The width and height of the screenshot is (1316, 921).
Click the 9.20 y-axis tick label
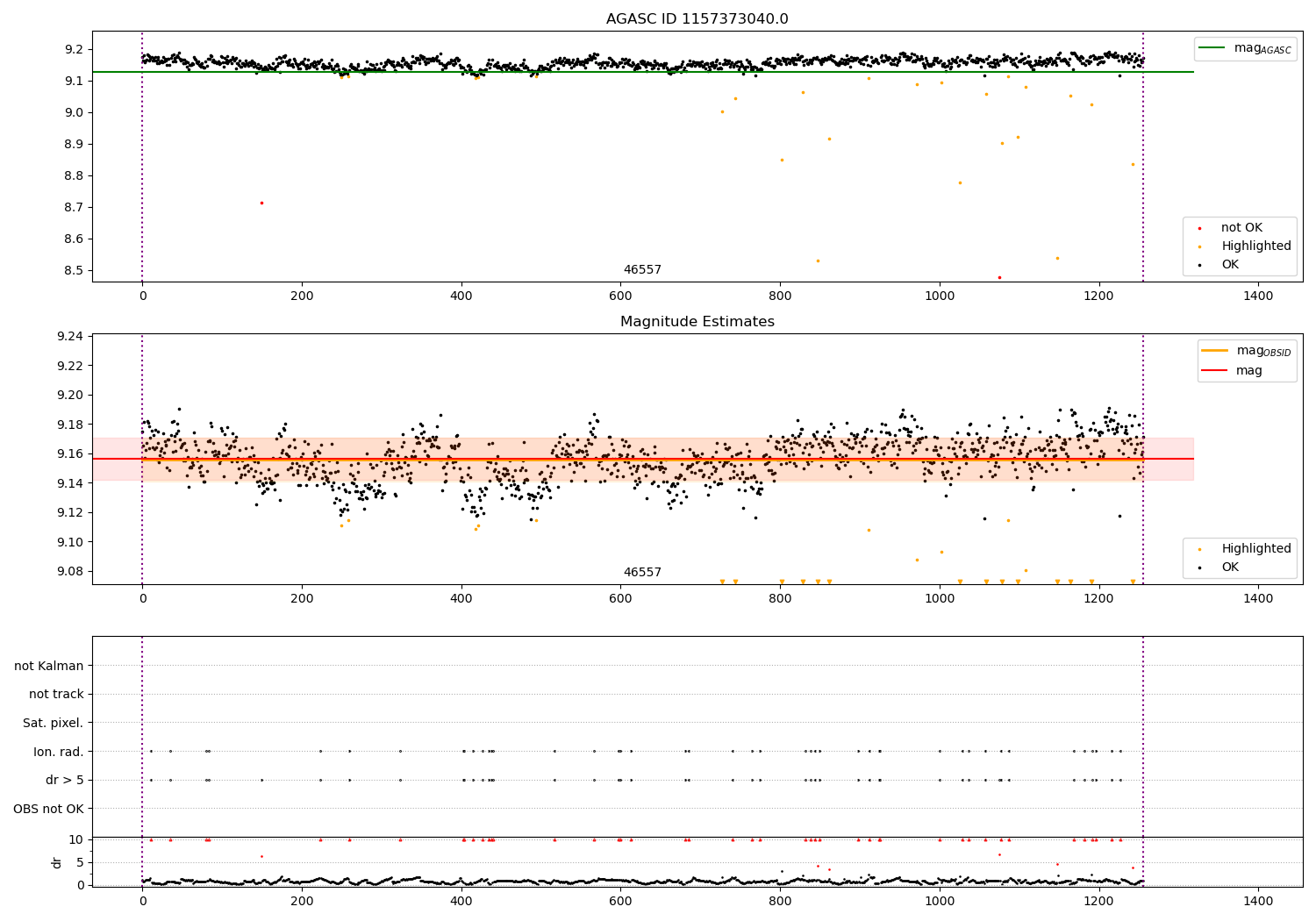[71, 395]
